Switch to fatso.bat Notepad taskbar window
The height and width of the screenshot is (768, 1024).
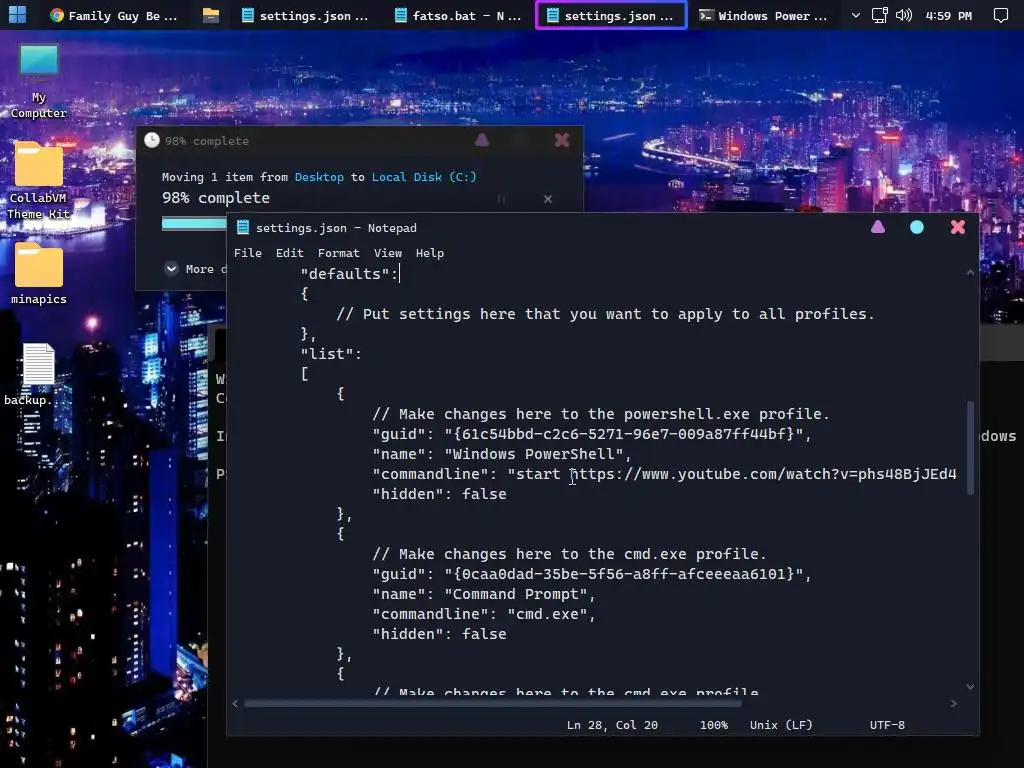458,15
